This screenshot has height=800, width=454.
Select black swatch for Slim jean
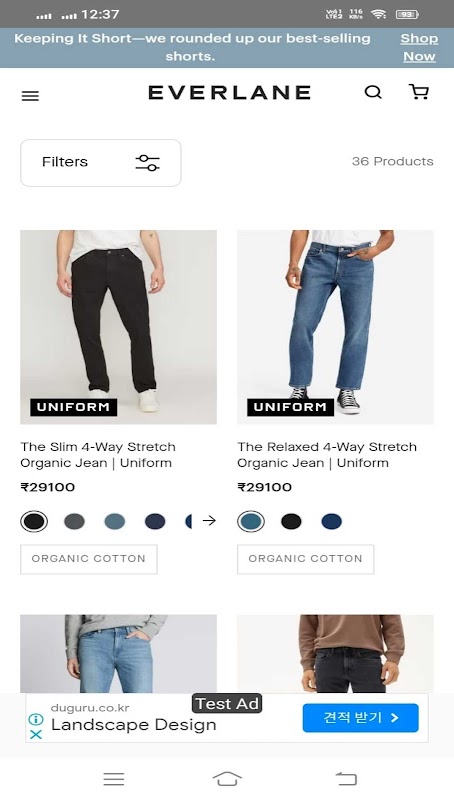coord(34,521)
